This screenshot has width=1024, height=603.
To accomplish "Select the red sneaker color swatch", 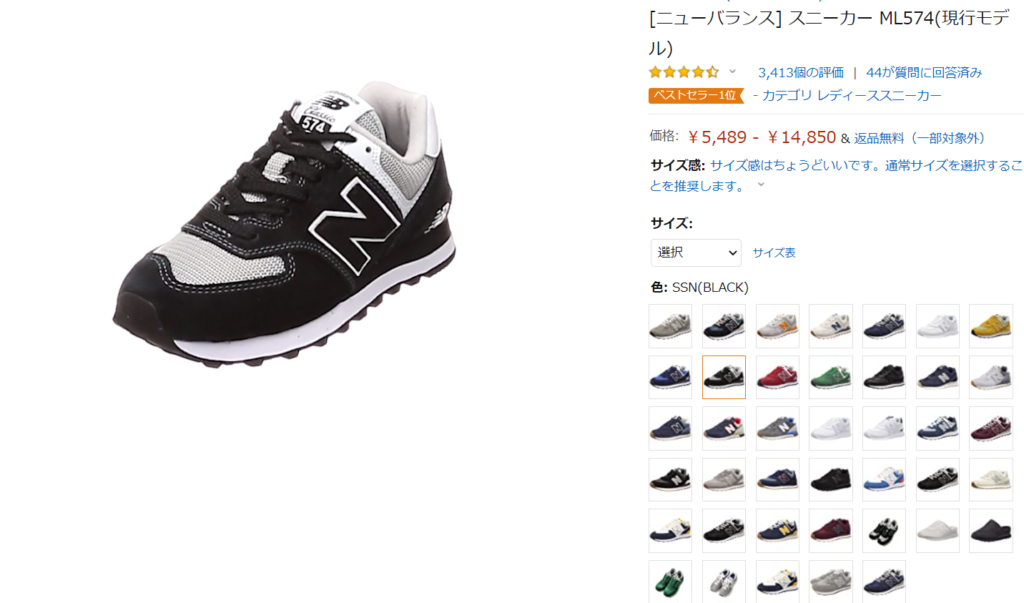I will (777, 377).
